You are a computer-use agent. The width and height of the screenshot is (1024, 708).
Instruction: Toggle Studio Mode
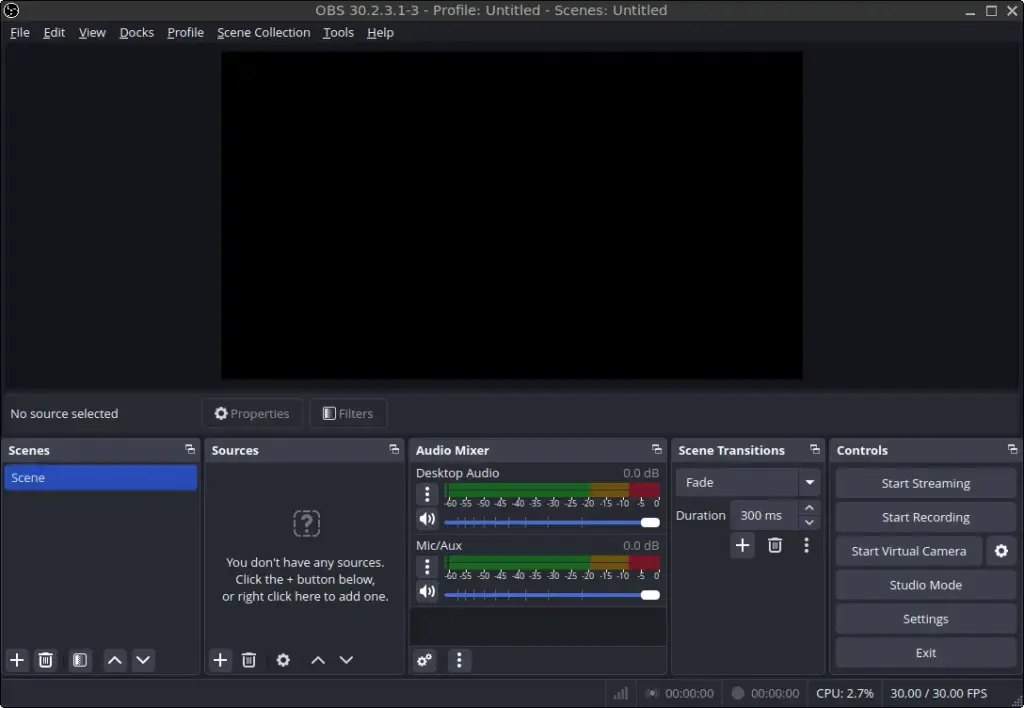pos(925,585)
